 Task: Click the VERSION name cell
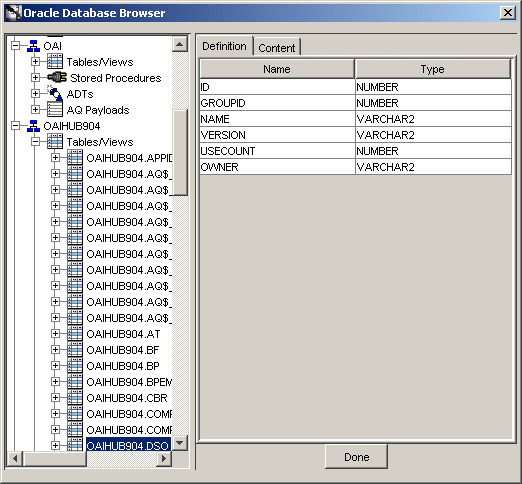point(277,135)
